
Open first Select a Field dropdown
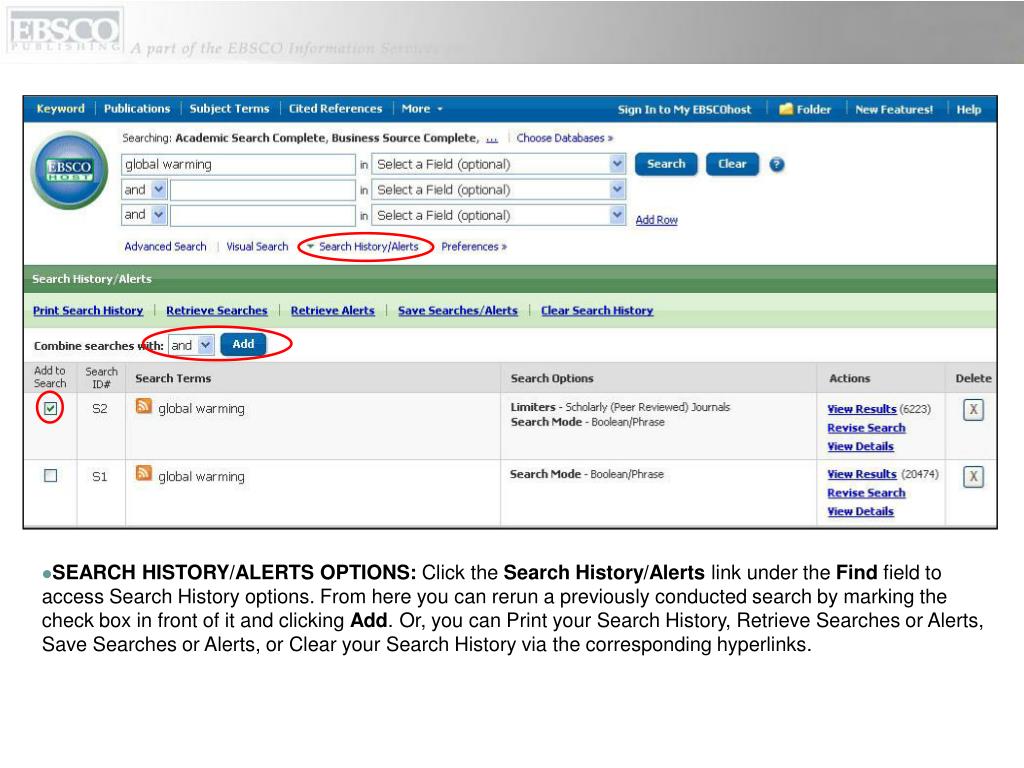(499, 165)
